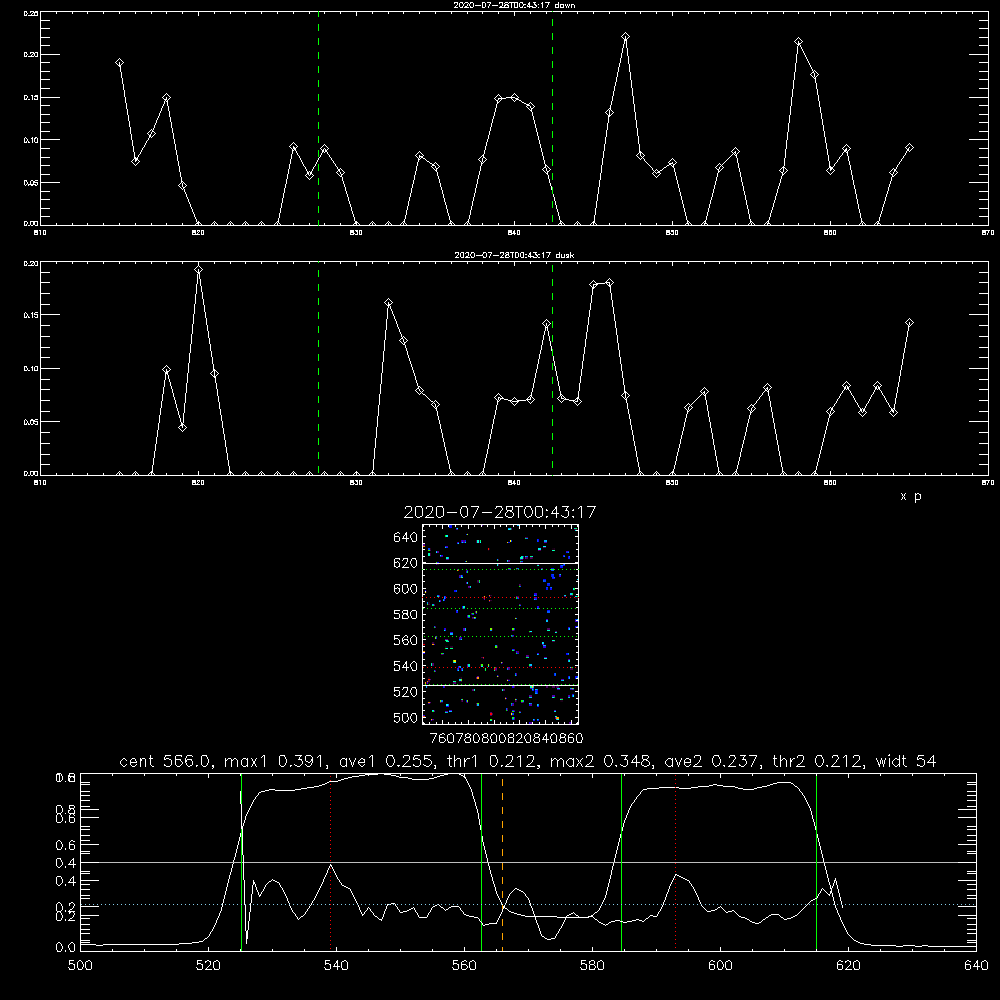Viewport: 1000px width, 1000px height.
Task: Click the right green dashed line in dawn plot
Action: (x=552, y=118)
